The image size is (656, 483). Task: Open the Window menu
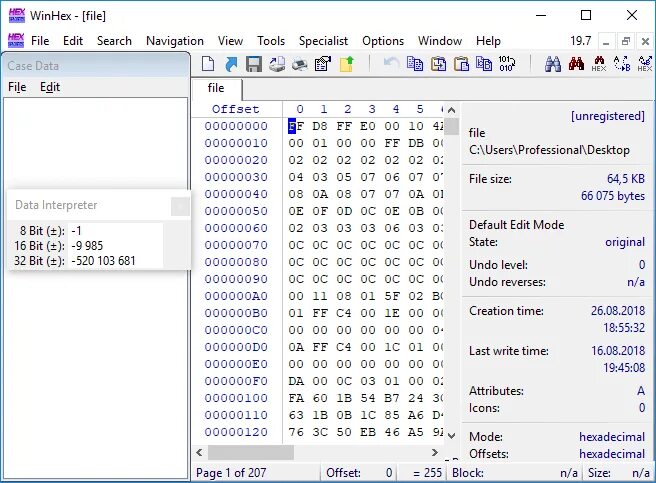click(440, 41)
